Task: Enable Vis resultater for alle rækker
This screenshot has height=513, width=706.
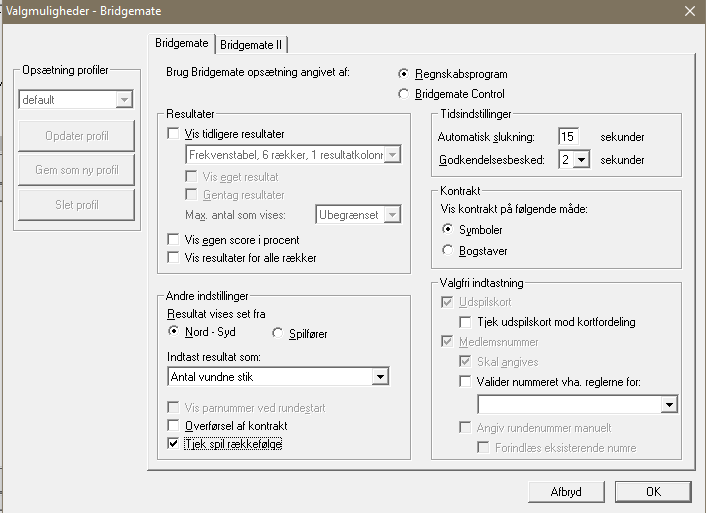Action: point(175,259)
